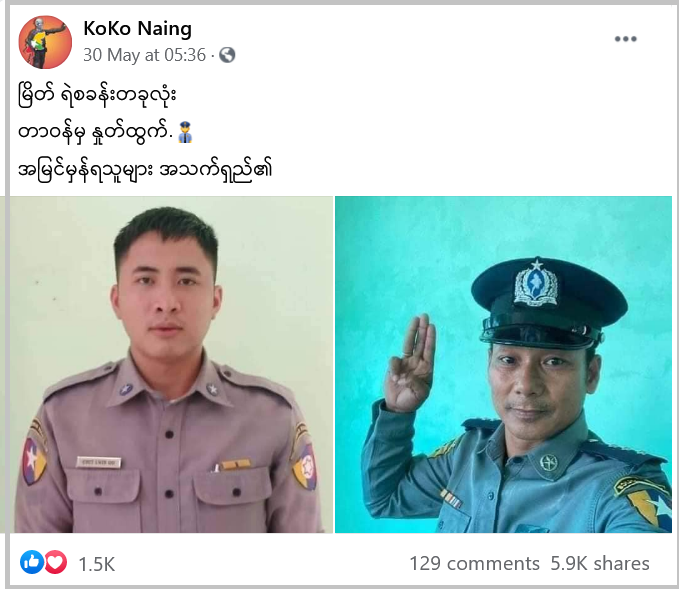The width and height of the screenshot is (679, 589).
Task: Click the blue thumbs-up Like reaction icon
Action: pyautogui.click(x=32, y=562)
